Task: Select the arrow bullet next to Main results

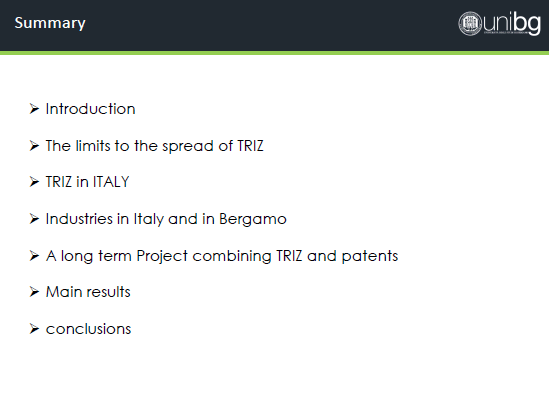Action: coord(34,292)
